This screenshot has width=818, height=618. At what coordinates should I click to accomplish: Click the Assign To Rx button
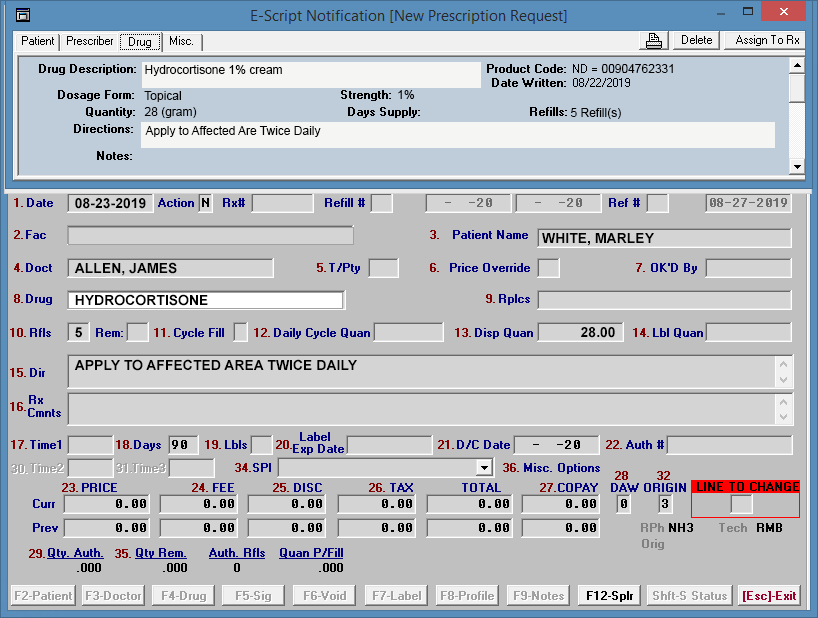coord(767,41)
